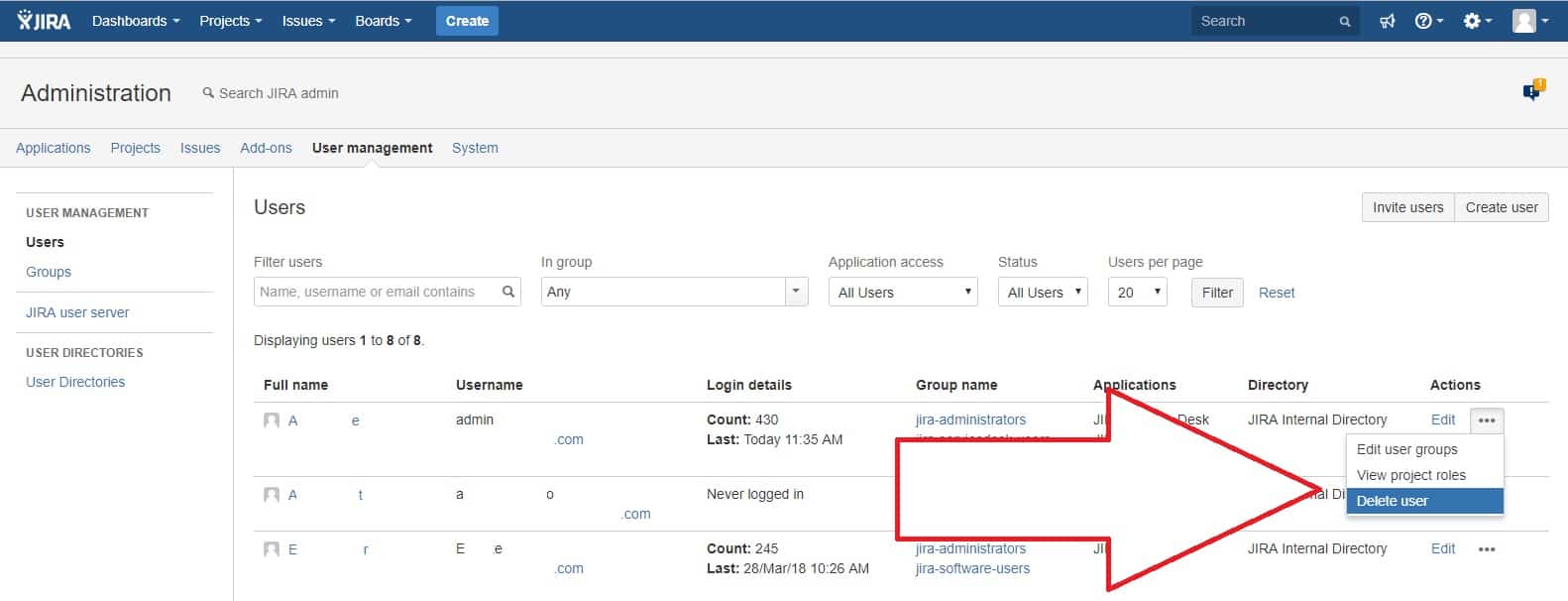Click the username admin text
The image size is (1568, 601).
[475, 420]
